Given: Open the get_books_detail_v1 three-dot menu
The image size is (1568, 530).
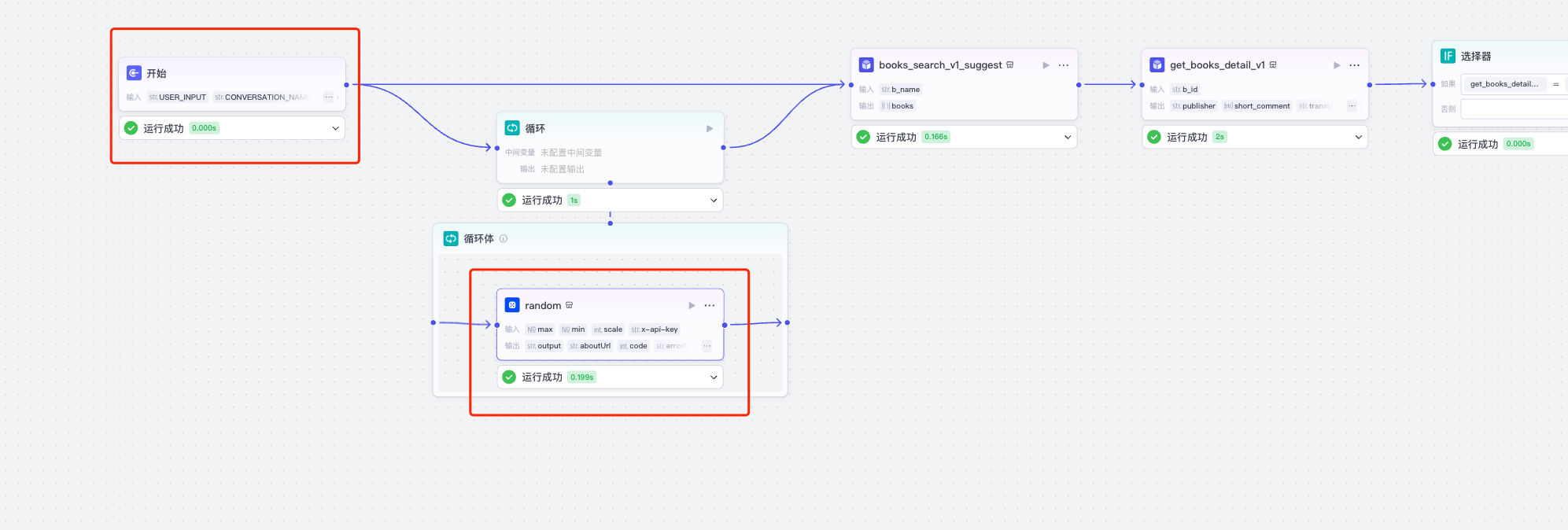Looking at the screenshot, I should 1355,65.
